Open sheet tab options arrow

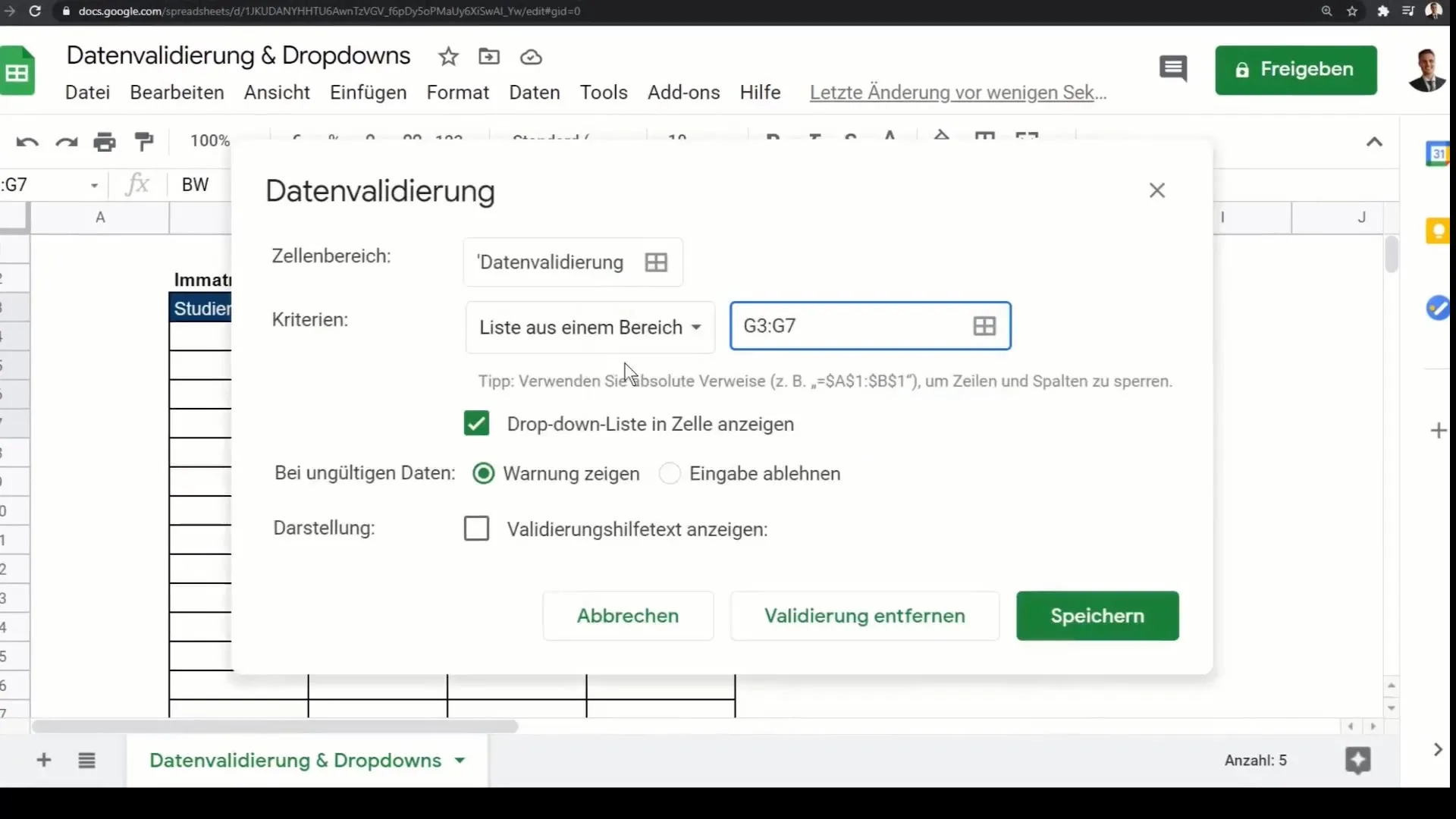pos(460,760)
